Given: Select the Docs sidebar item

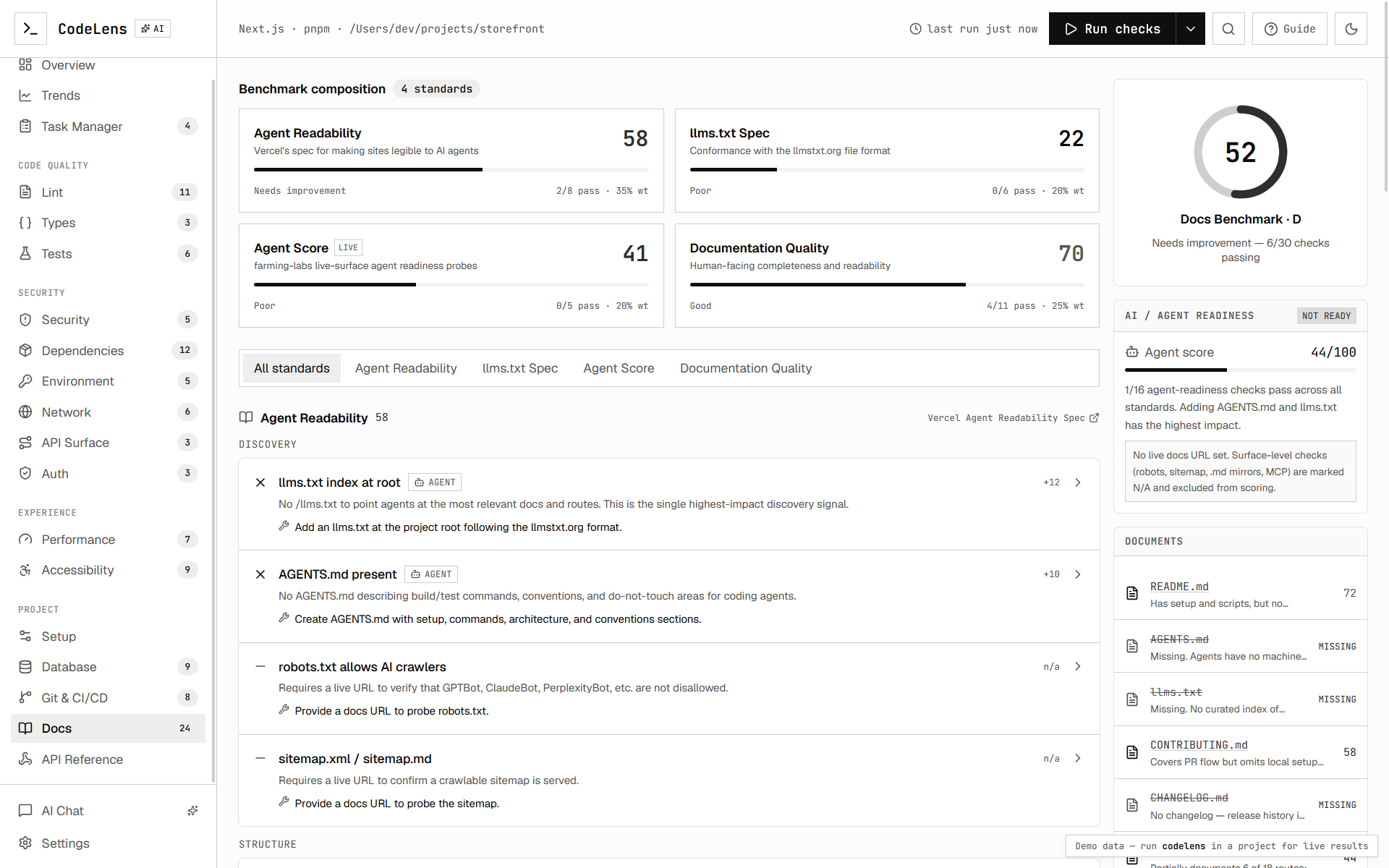Looking at the screenshot, I should coord(108,728).
